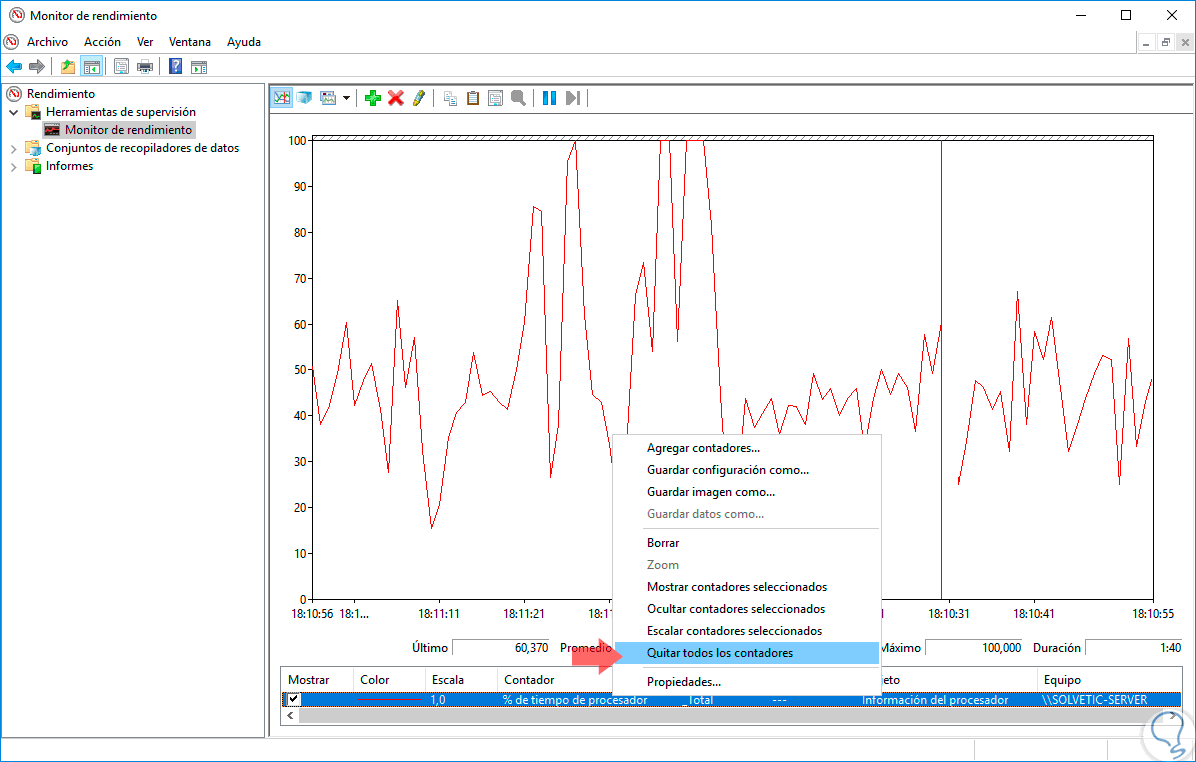
Task: Click the \\SOLVETIC-SERVER cell
Action: coord(1095,699)
